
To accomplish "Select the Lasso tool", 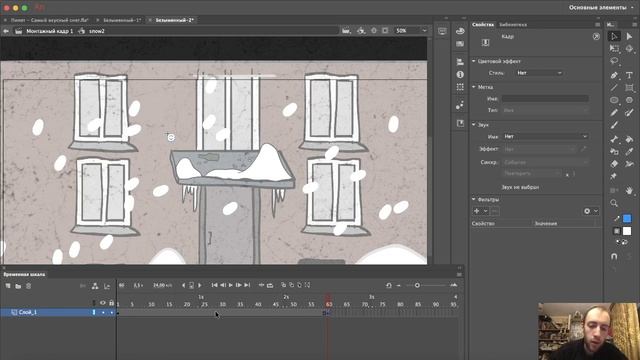I will 614,61.
